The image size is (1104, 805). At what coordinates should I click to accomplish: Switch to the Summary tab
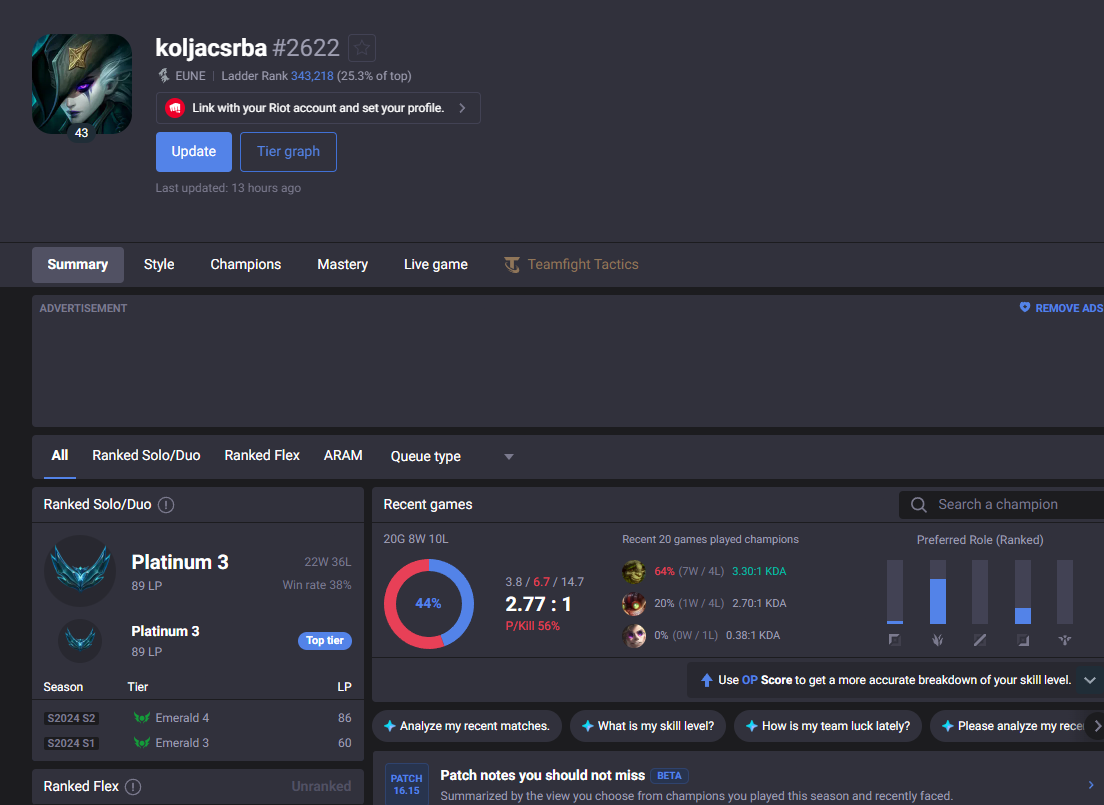[x=77, y=264]
